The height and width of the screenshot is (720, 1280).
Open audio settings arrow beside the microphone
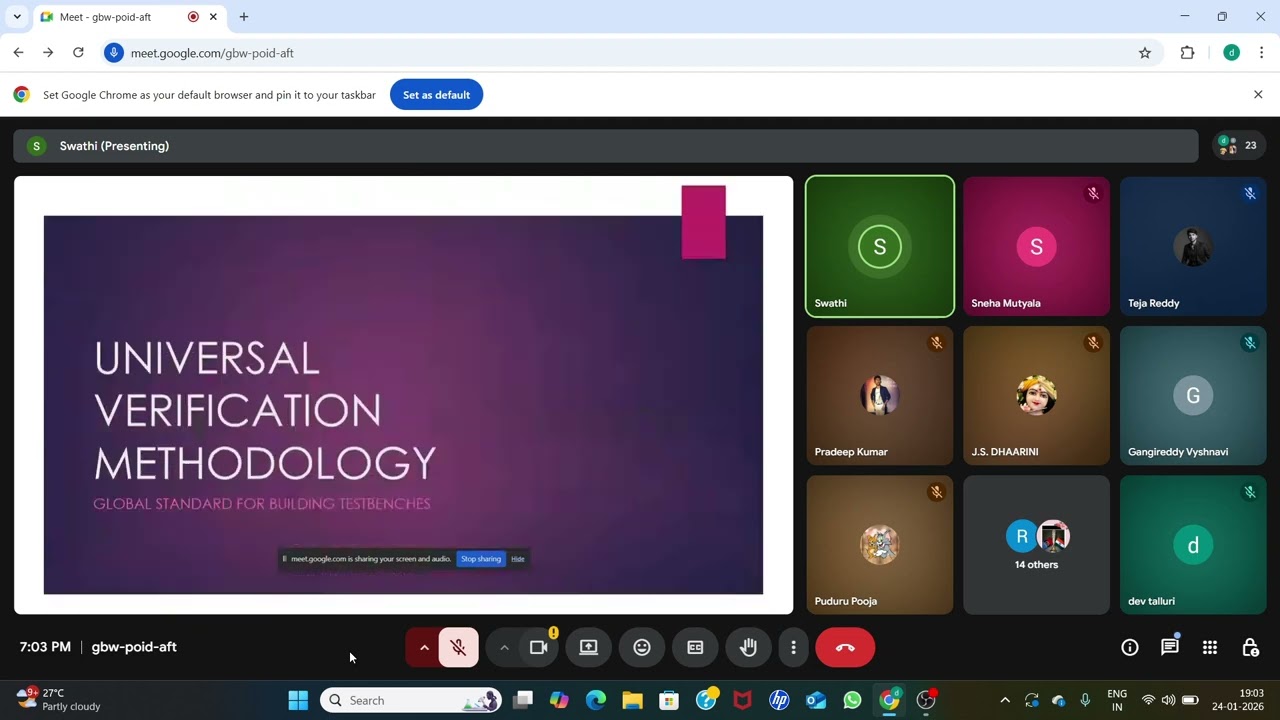tap(424, 648)
